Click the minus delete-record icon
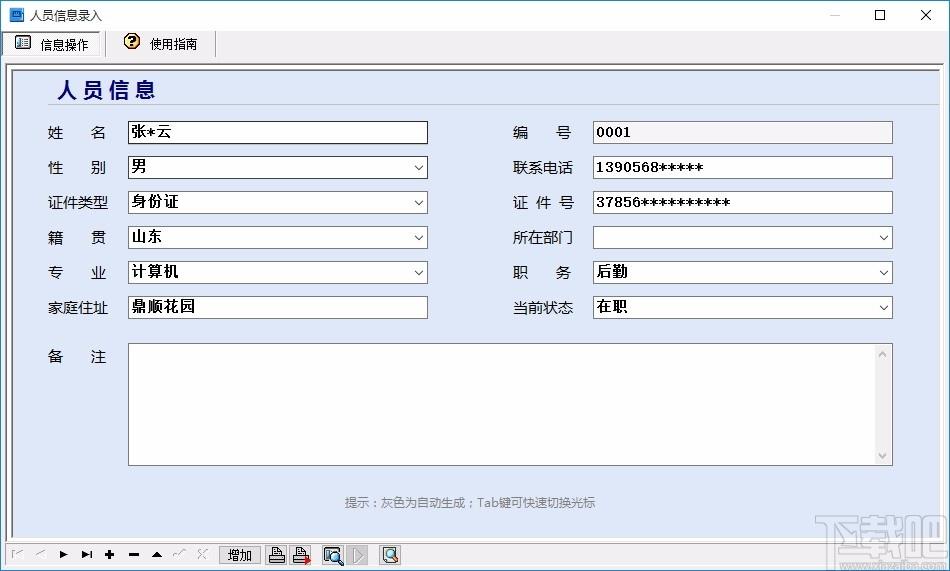Image resolution: width=950 pixels, height=571 pixels. (134, 555)
